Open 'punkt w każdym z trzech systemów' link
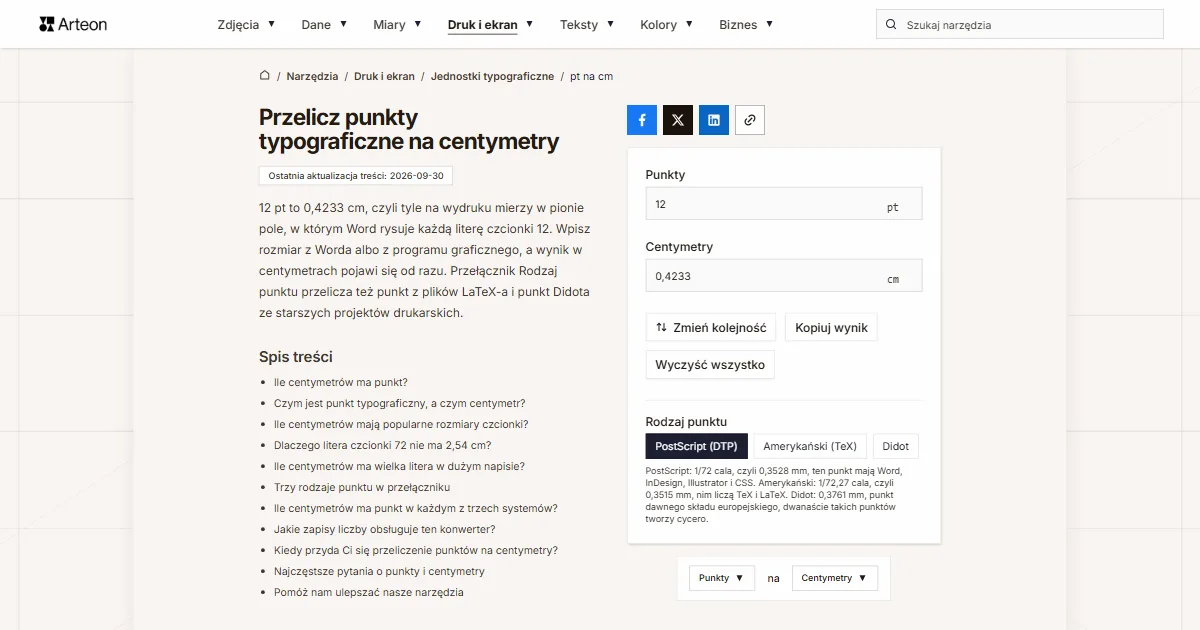1200x630 pixels. pyautogui.click(x=416, y=508)
